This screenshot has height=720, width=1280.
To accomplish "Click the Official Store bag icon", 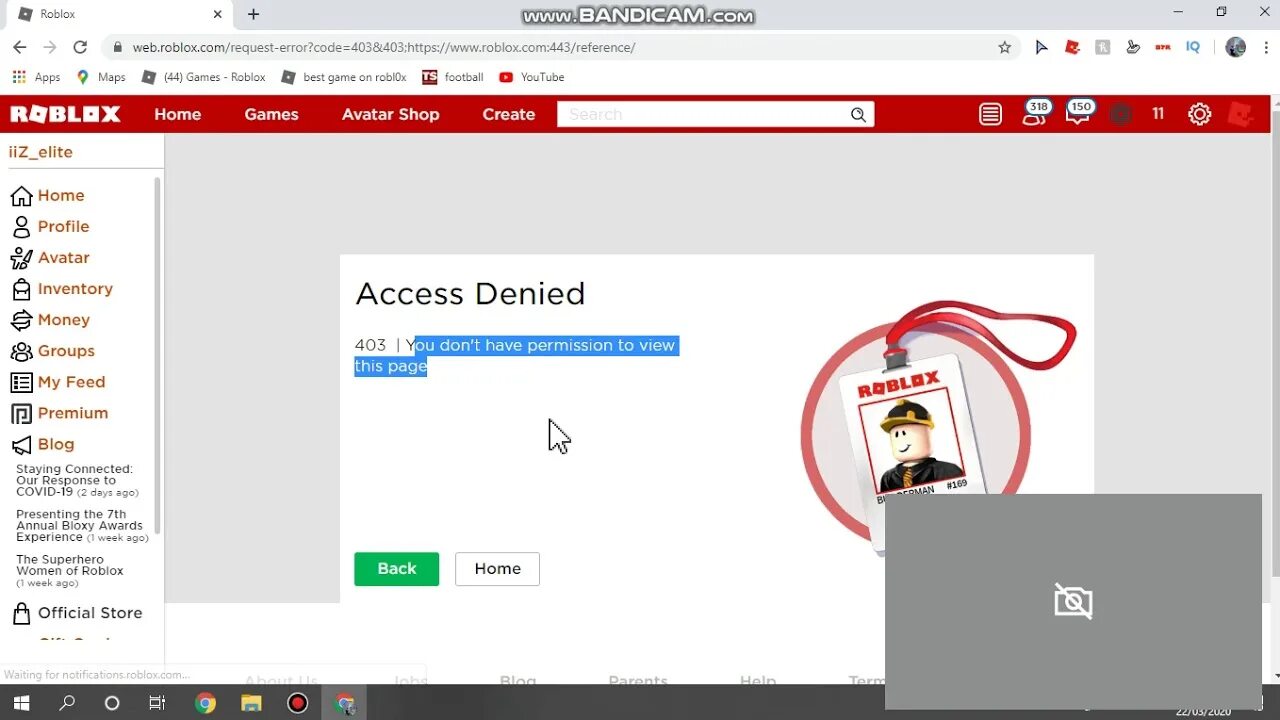I will pyautogui.click(x=21, y=613).
